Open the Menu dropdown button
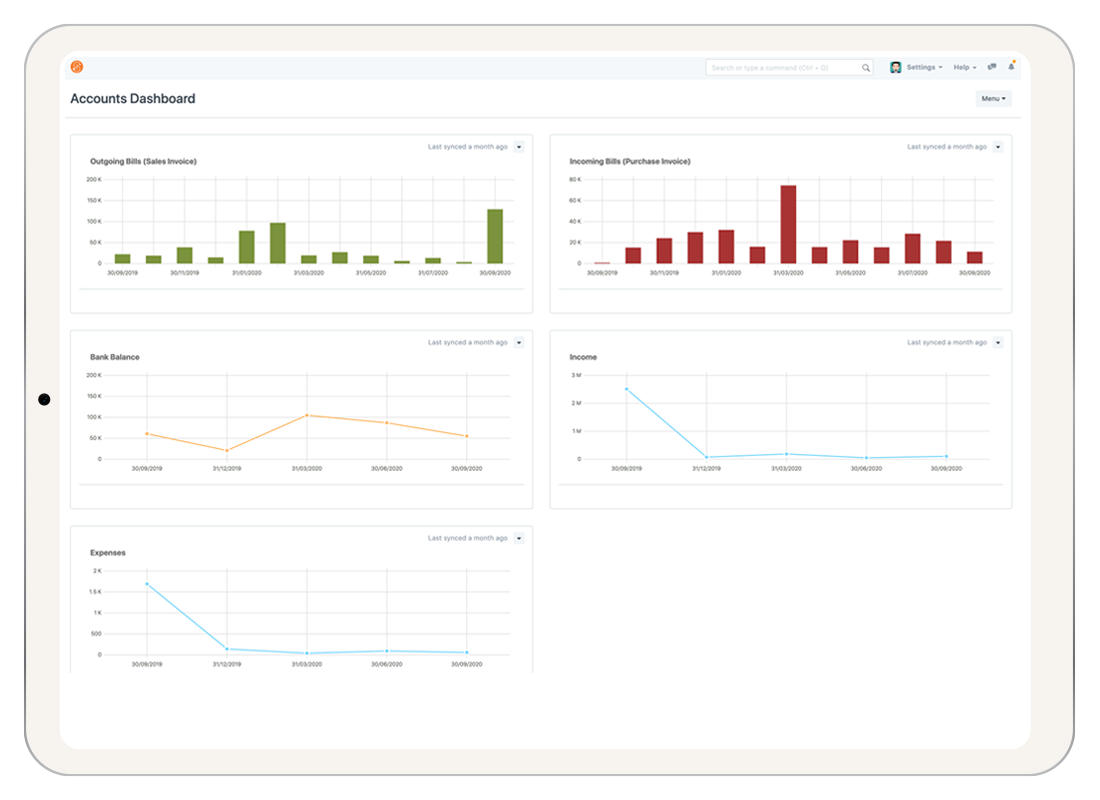 993,99
